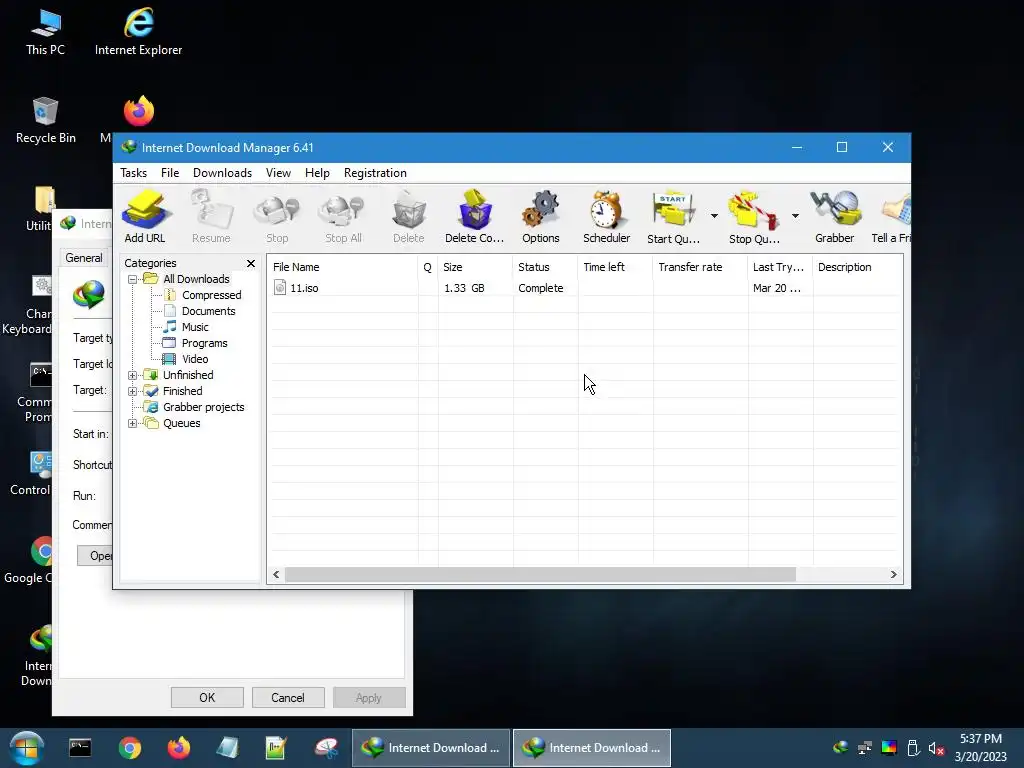1024x768 pixels.
Task: Close the Categories panel
Action: click(x=251, y=263)
